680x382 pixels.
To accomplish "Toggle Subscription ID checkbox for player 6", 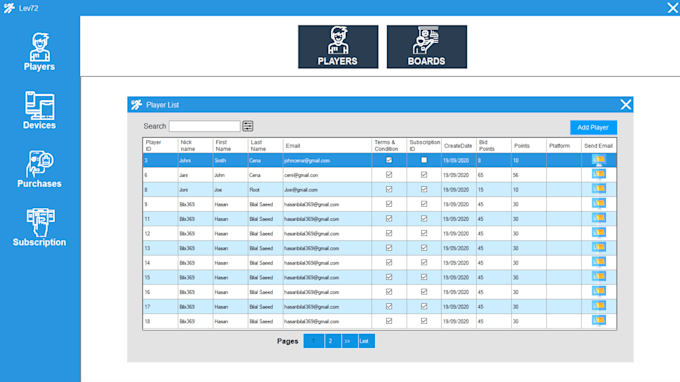I will 424,175.
